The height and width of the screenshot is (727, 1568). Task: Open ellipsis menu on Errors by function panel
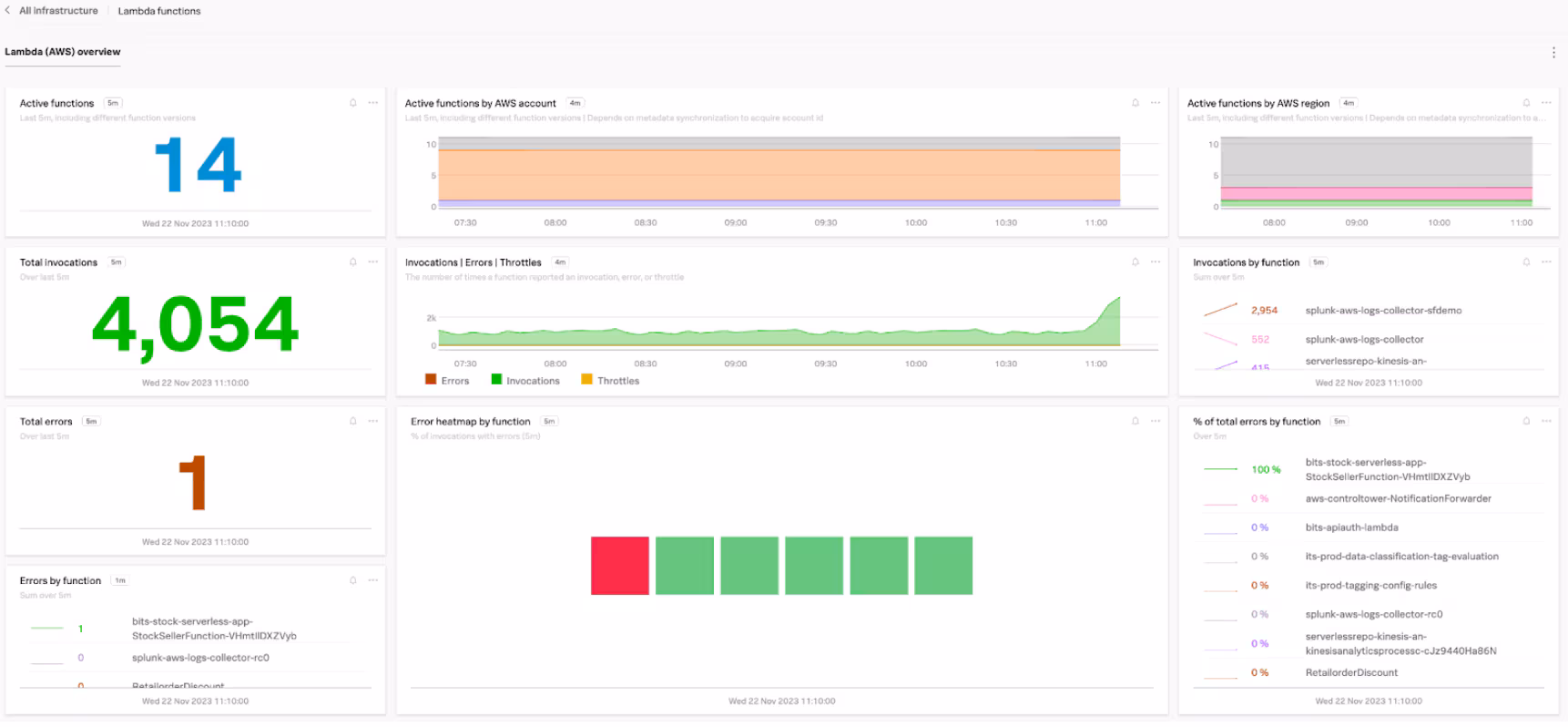tap(373, 580)
